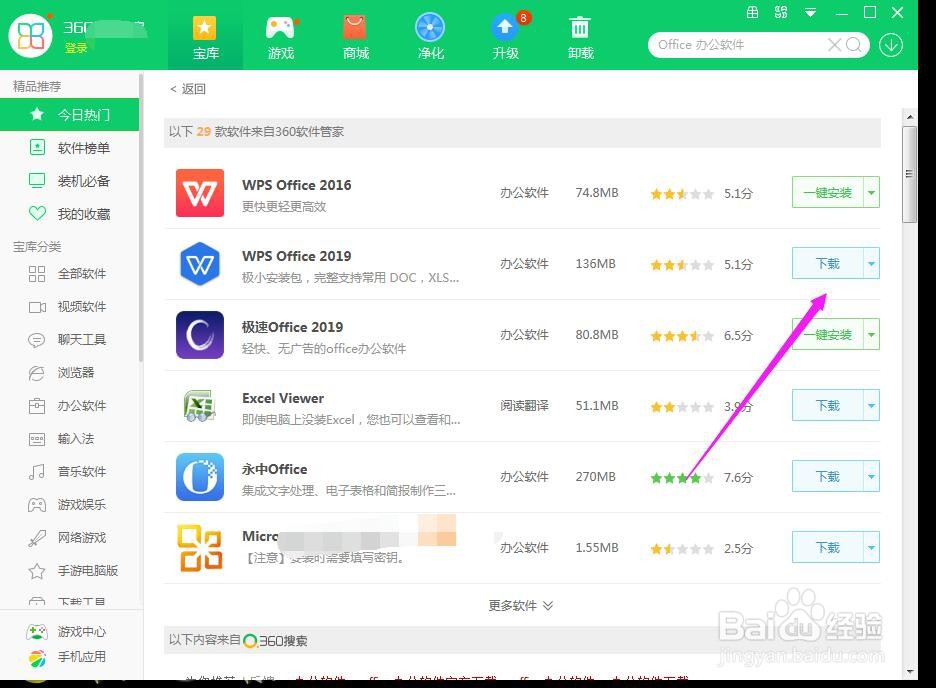This screenshot has height=688, width=936.
Task: Click the 永中Office app icon
Action: click(x=200, y=477)
